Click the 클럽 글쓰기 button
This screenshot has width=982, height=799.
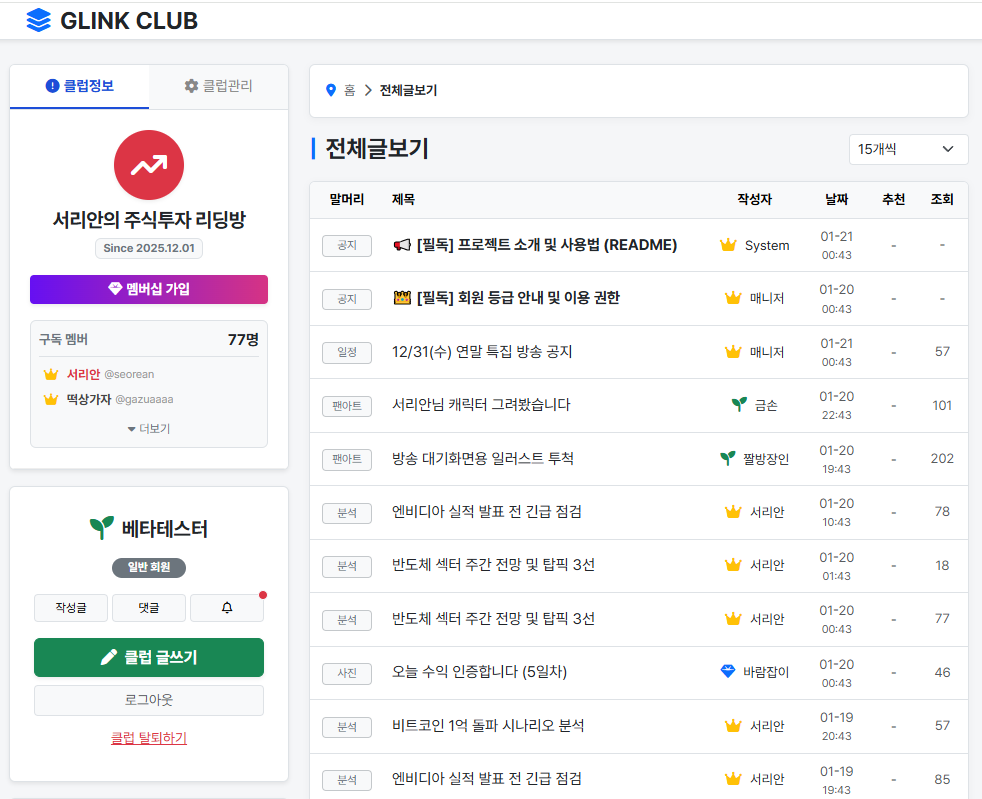pos(149,657)
